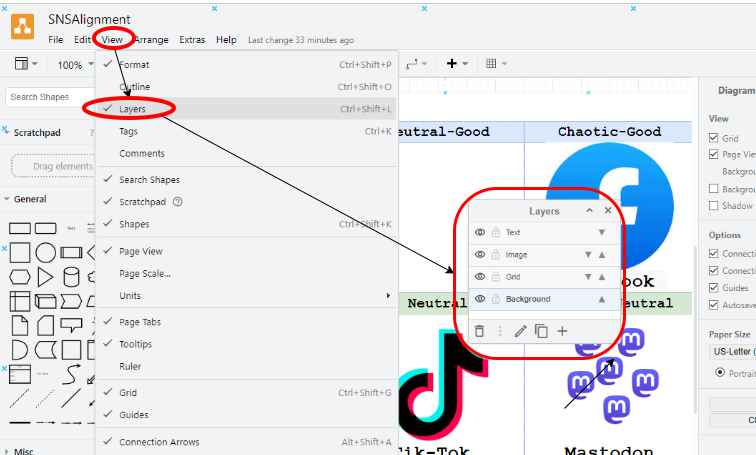
Task: Open the Units submenu
Action: (x=247, y=295)
